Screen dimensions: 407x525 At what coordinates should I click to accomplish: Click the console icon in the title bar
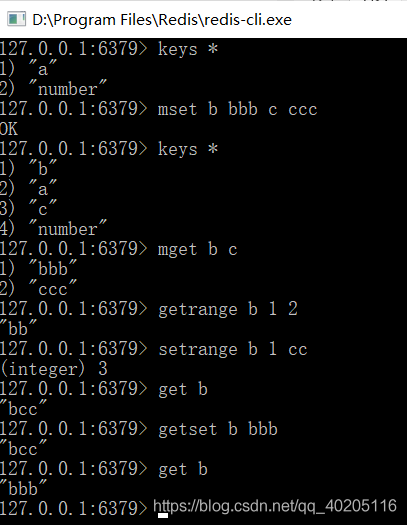tap(16, 19)
